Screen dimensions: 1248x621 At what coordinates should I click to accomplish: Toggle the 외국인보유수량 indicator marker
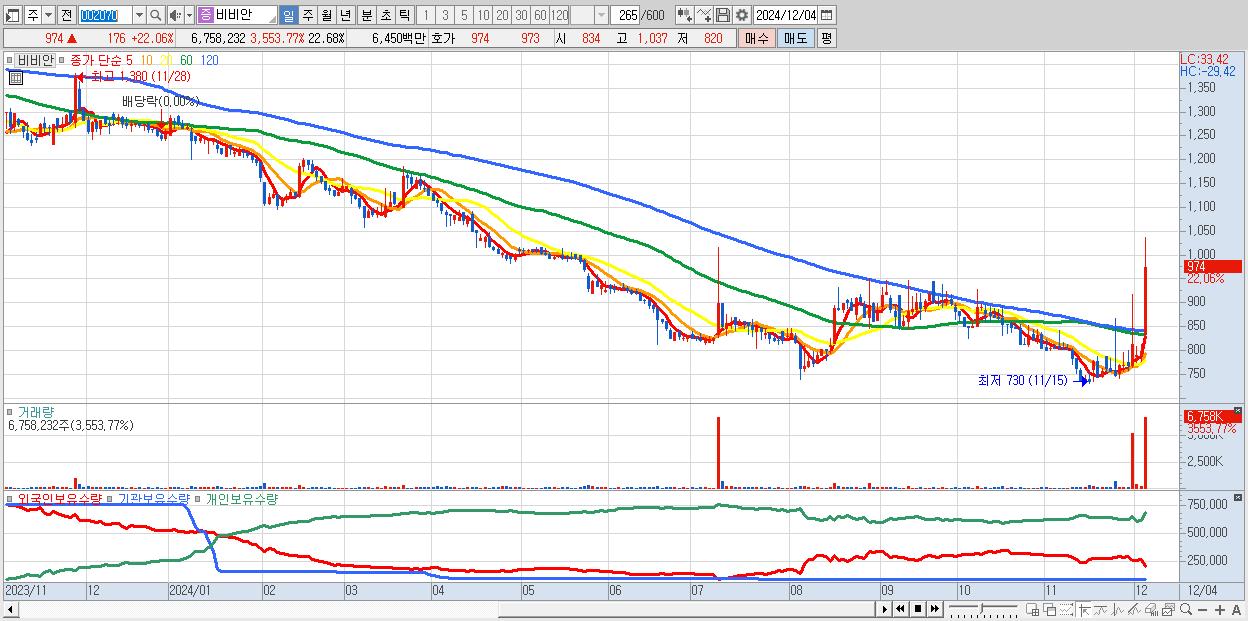pyautogui.click(x=10, y=498)
